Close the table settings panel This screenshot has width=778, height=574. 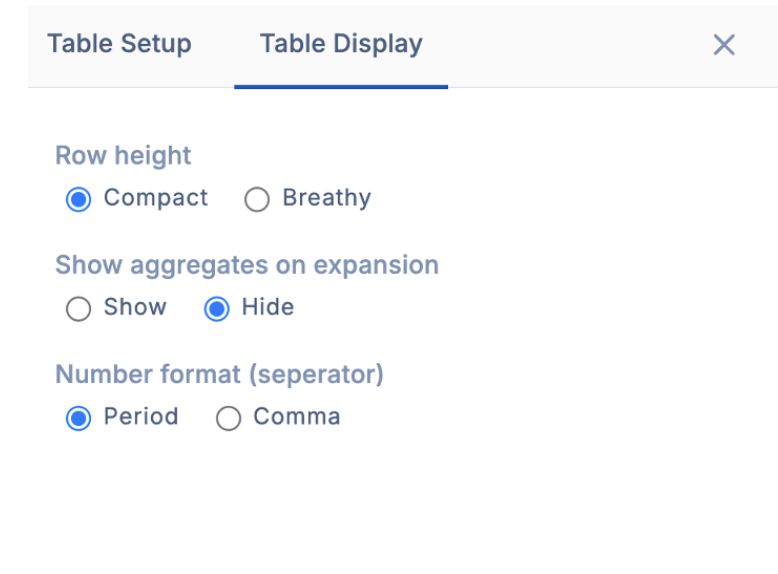724,44
